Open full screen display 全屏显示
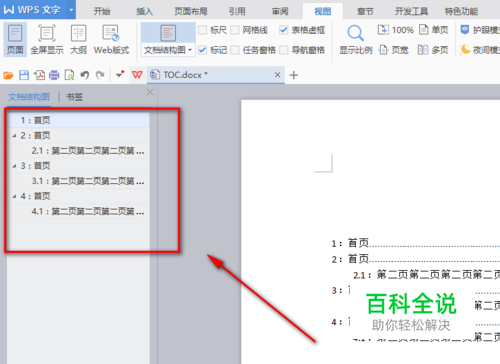The image size is (500, 364). (x=47, y=39)
